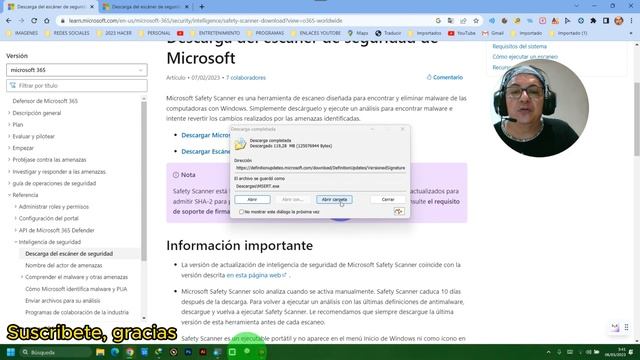Click the Comentario feedback link
640x360 pixels.
pos(444,77)
